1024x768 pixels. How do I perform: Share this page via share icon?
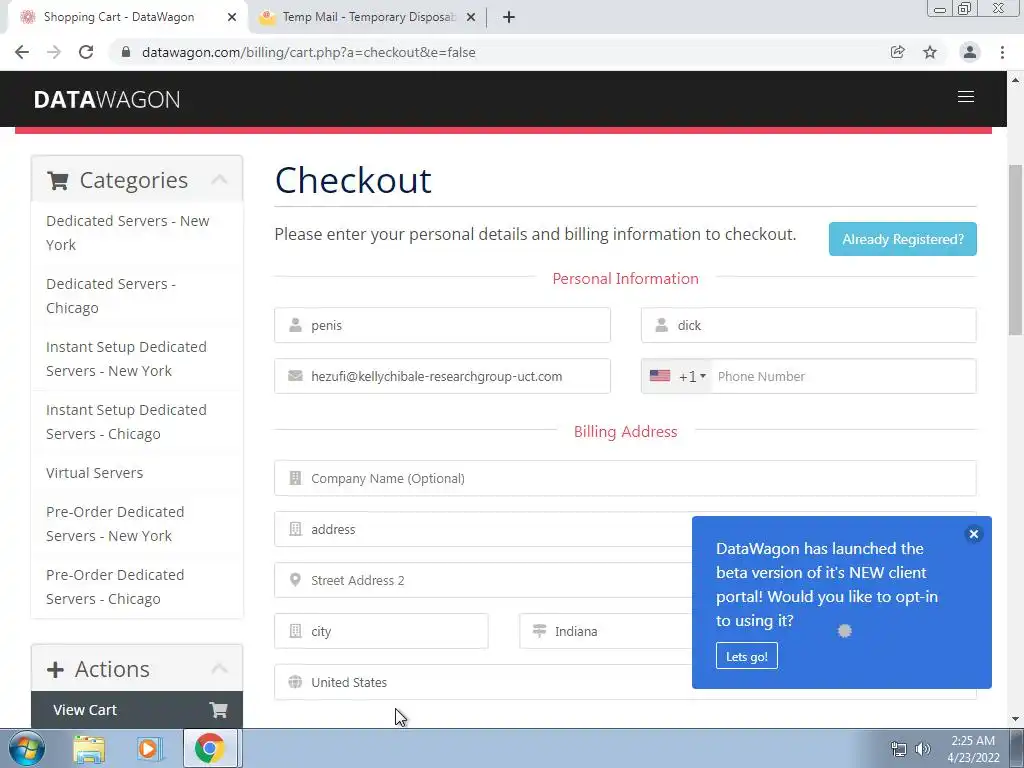[x=897, y=52]
